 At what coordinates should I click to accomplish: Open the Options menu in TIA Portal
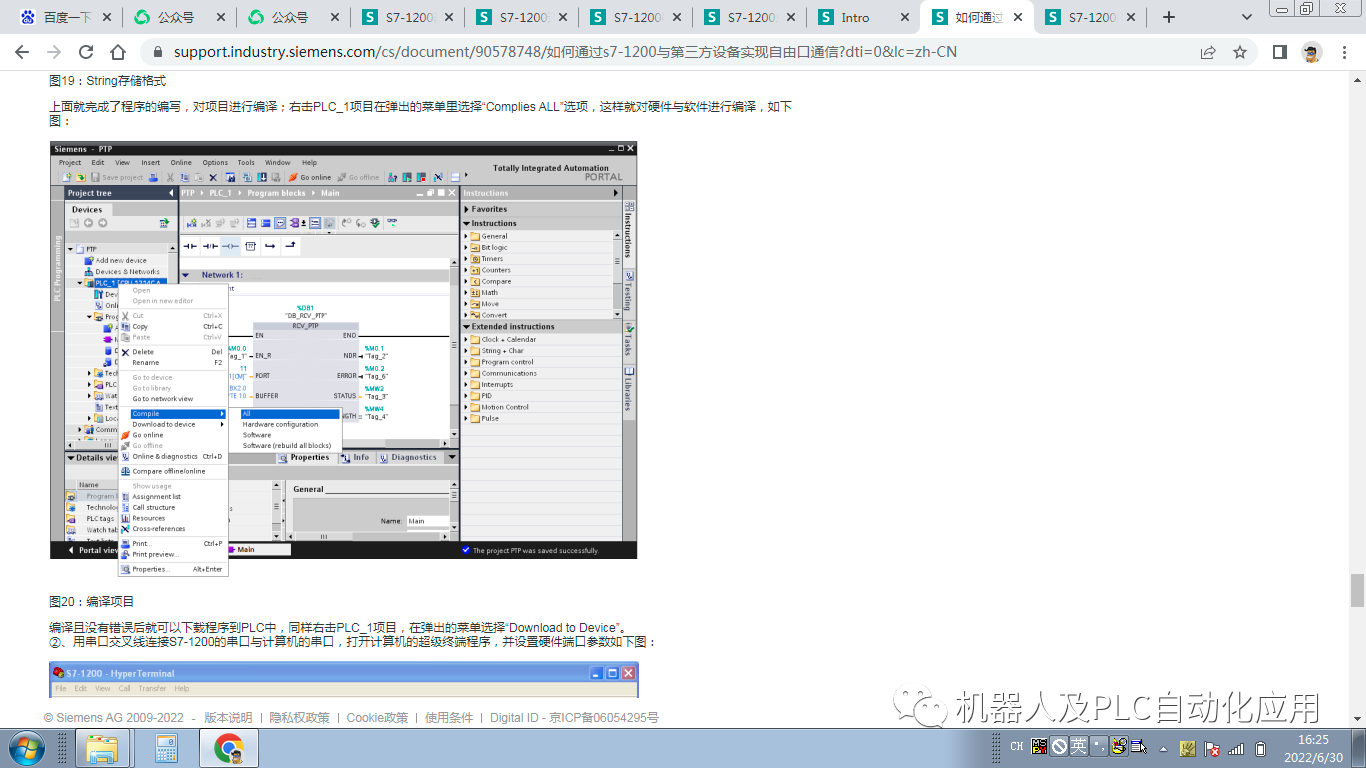(215, 162)
